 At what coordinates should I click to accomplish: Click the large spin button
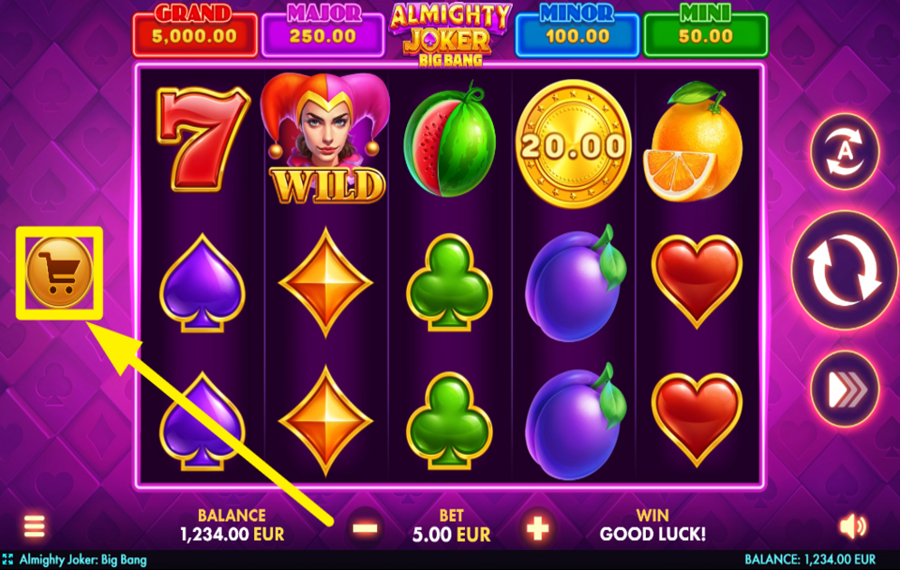pos(844,270)
